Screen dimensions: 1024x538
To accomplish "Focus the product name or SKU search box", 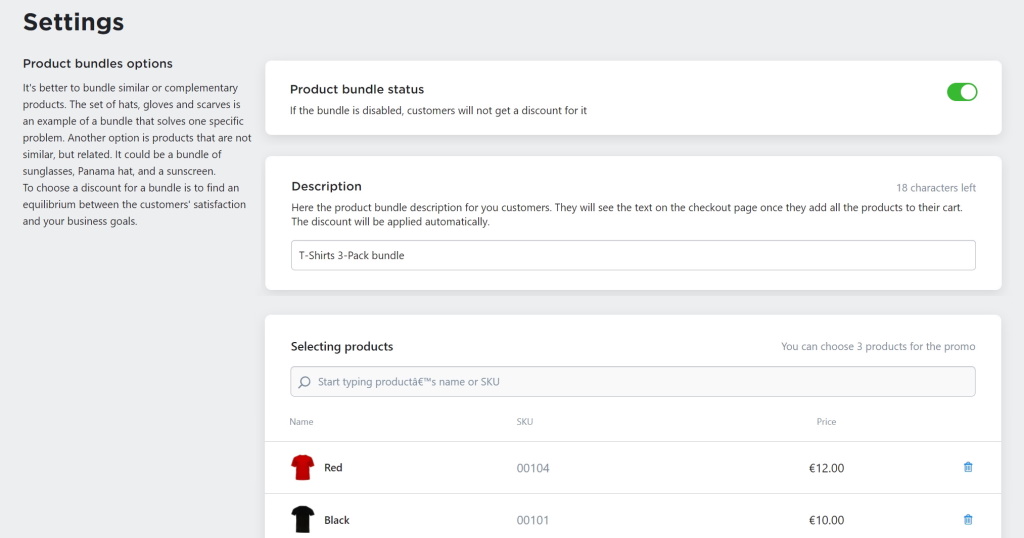I will pos(633,382).
